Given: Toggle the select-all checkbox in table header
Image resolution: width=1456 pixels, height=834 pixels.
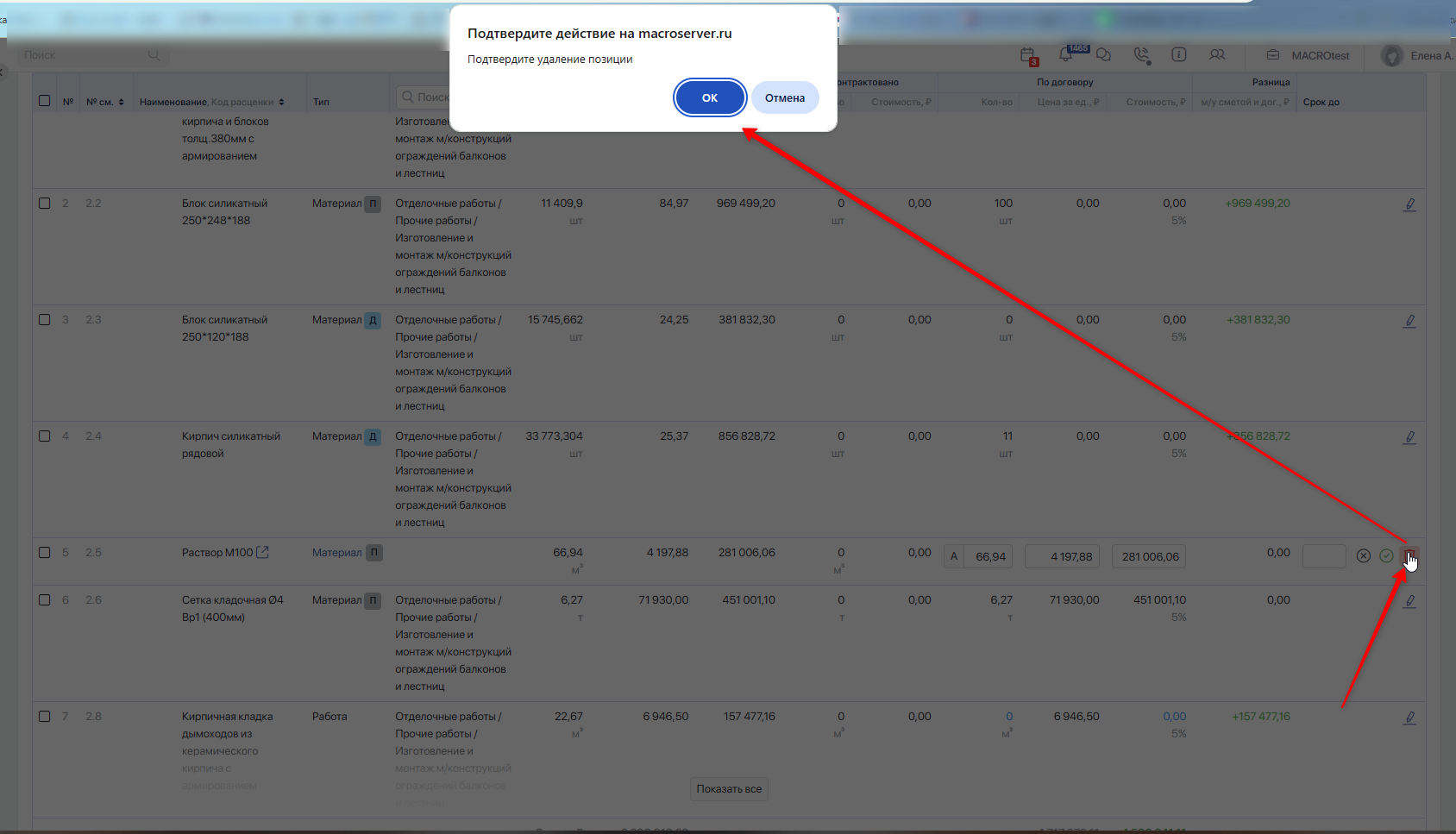Looking at the screenshot, I should pos(45,101).
